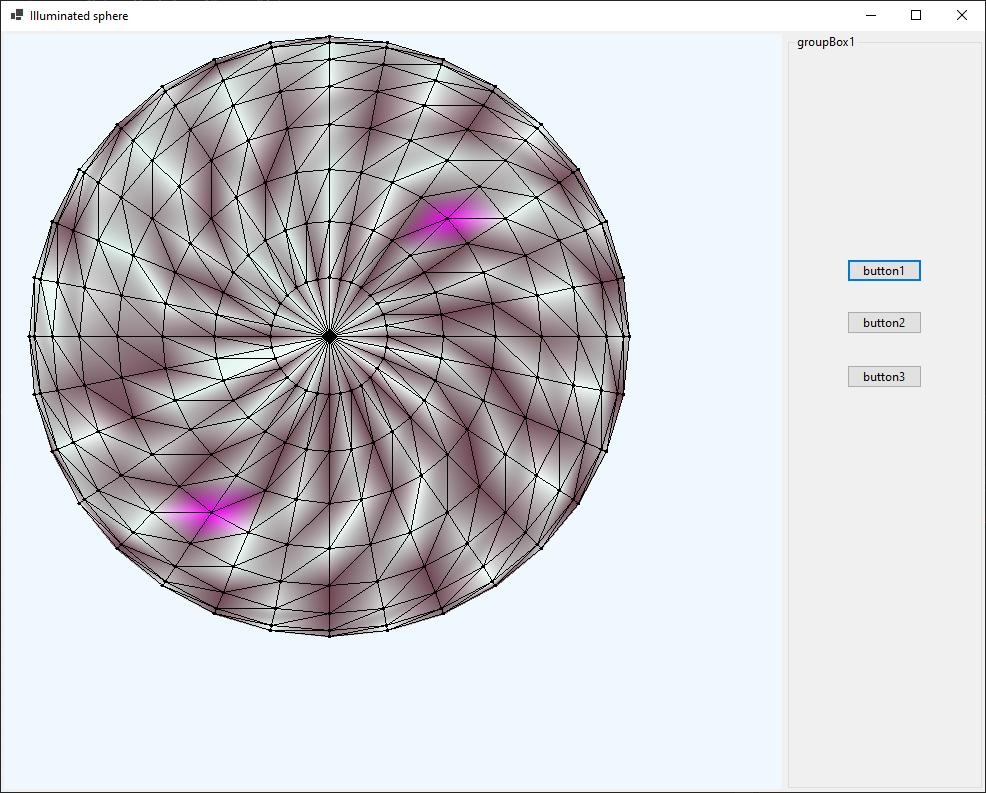
Task: Select the topmost vertex of the sphere
Action: tap(329, 37)
